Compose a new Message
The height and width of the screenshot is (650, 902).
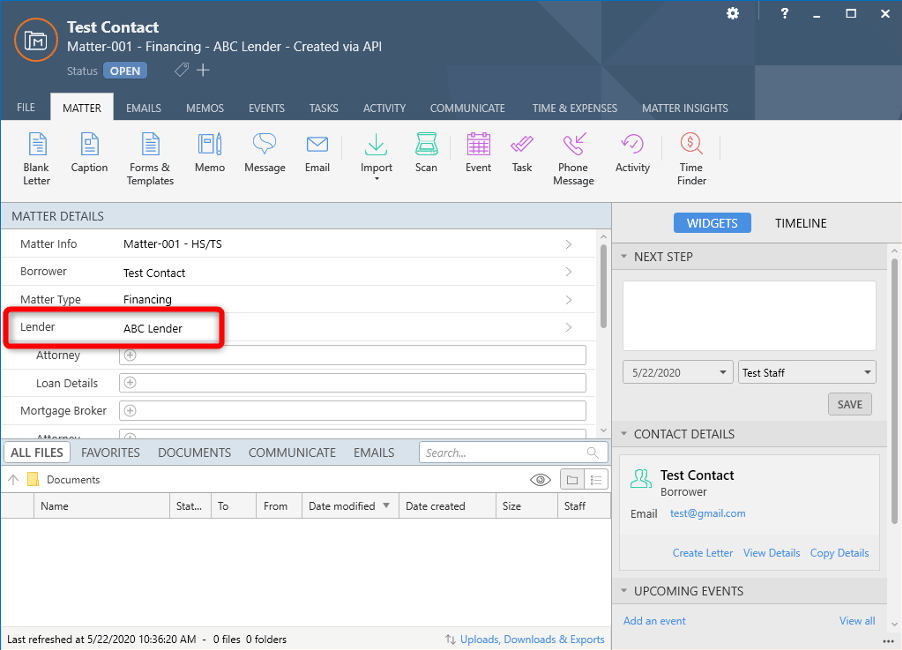265,152
